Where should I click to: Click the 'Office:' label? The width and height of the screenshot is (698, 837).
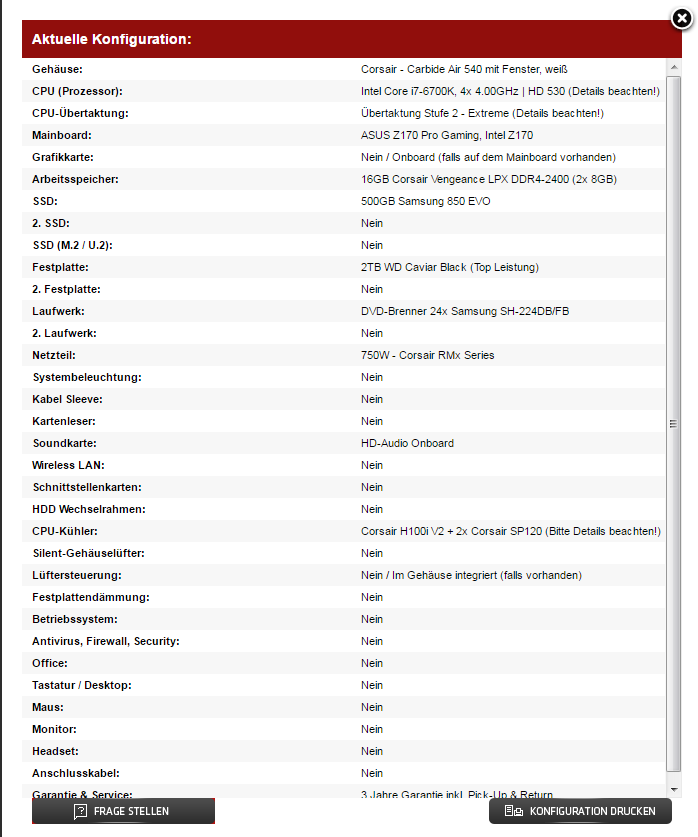[x=50, y=663]
